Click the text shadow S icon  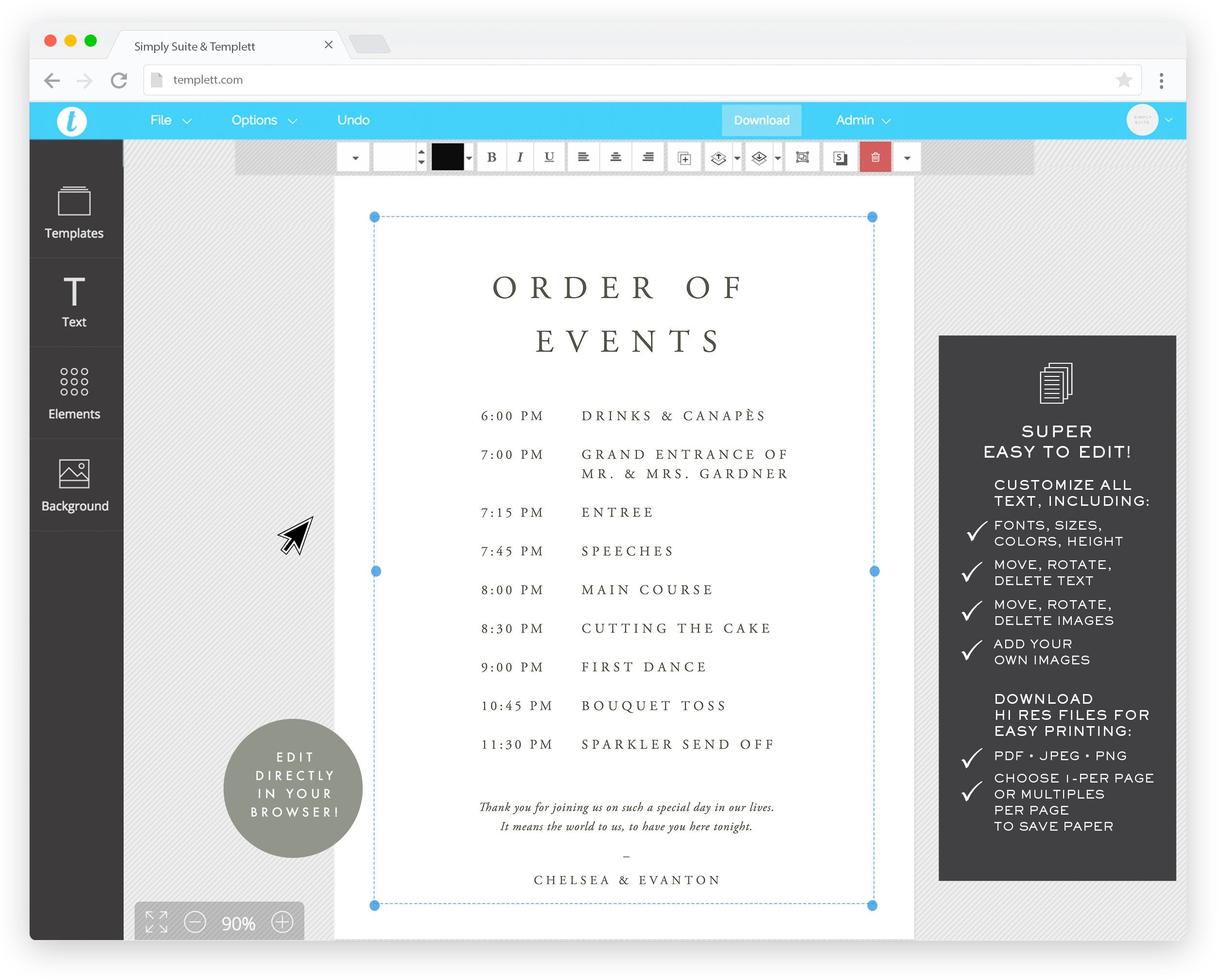[x=840, y=158]
